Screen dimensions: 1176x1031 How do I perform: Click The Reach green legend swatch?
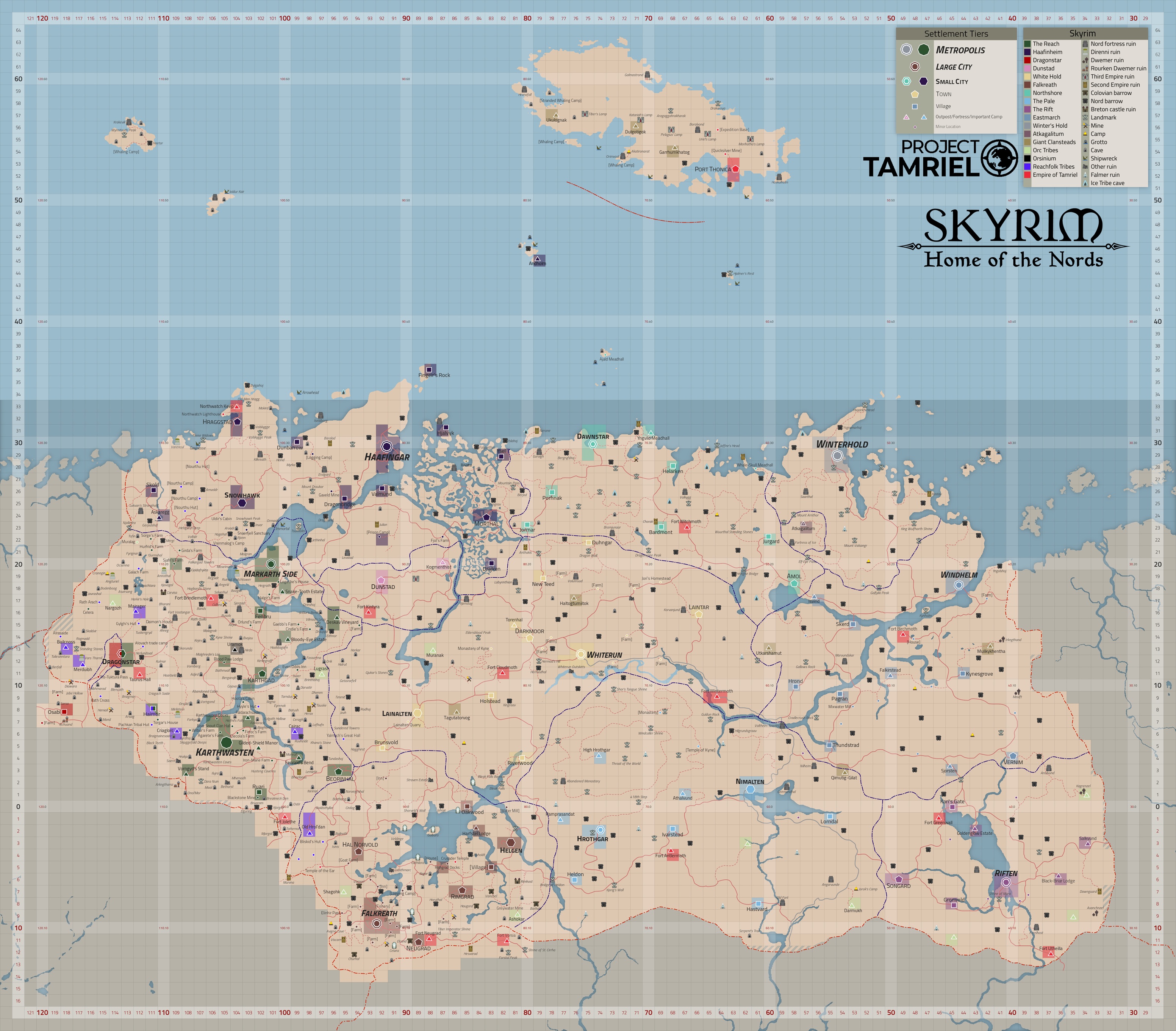pyautogui.click(x=1027, y=44)
